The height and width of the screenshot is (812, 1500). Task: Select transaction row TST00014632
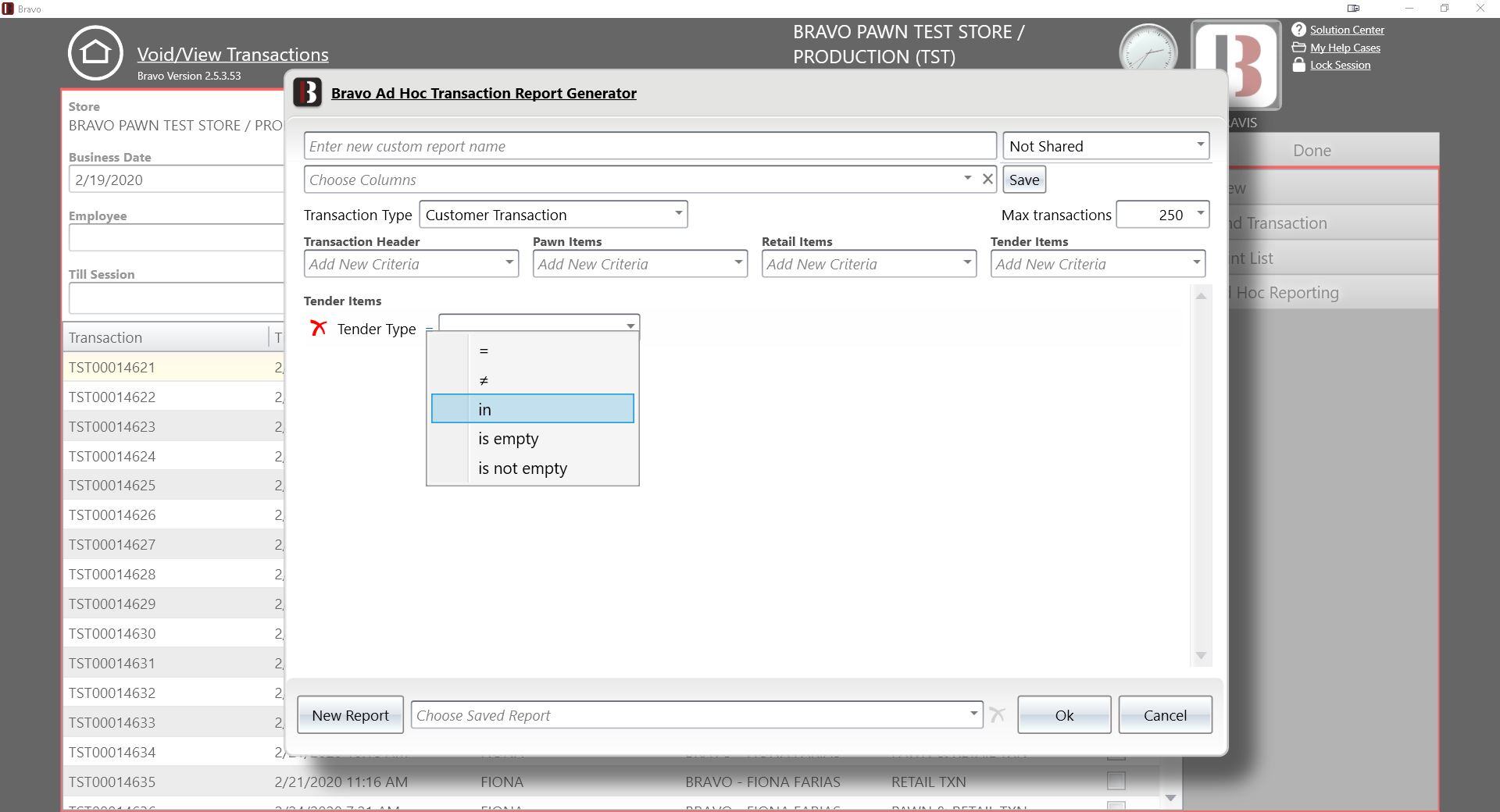pos(173,693)
